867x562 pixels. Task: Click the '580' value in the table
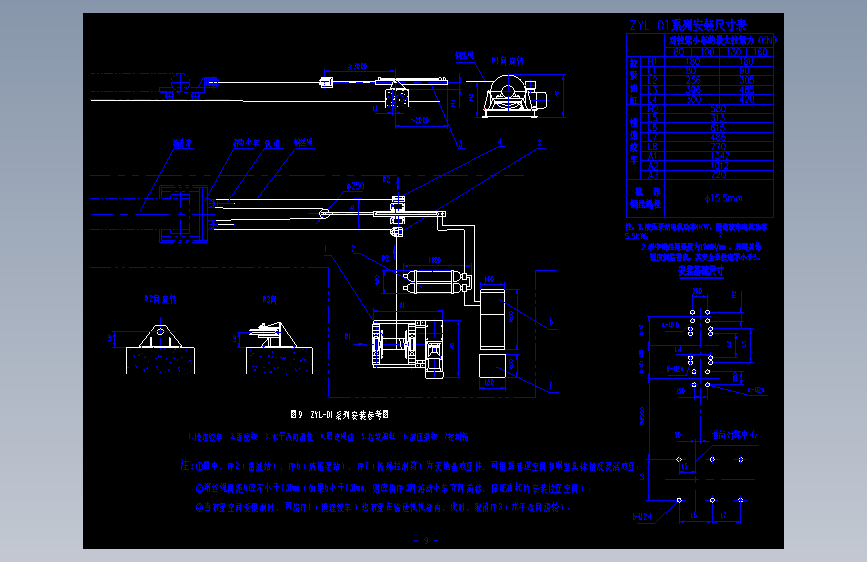tap(718, 108)
